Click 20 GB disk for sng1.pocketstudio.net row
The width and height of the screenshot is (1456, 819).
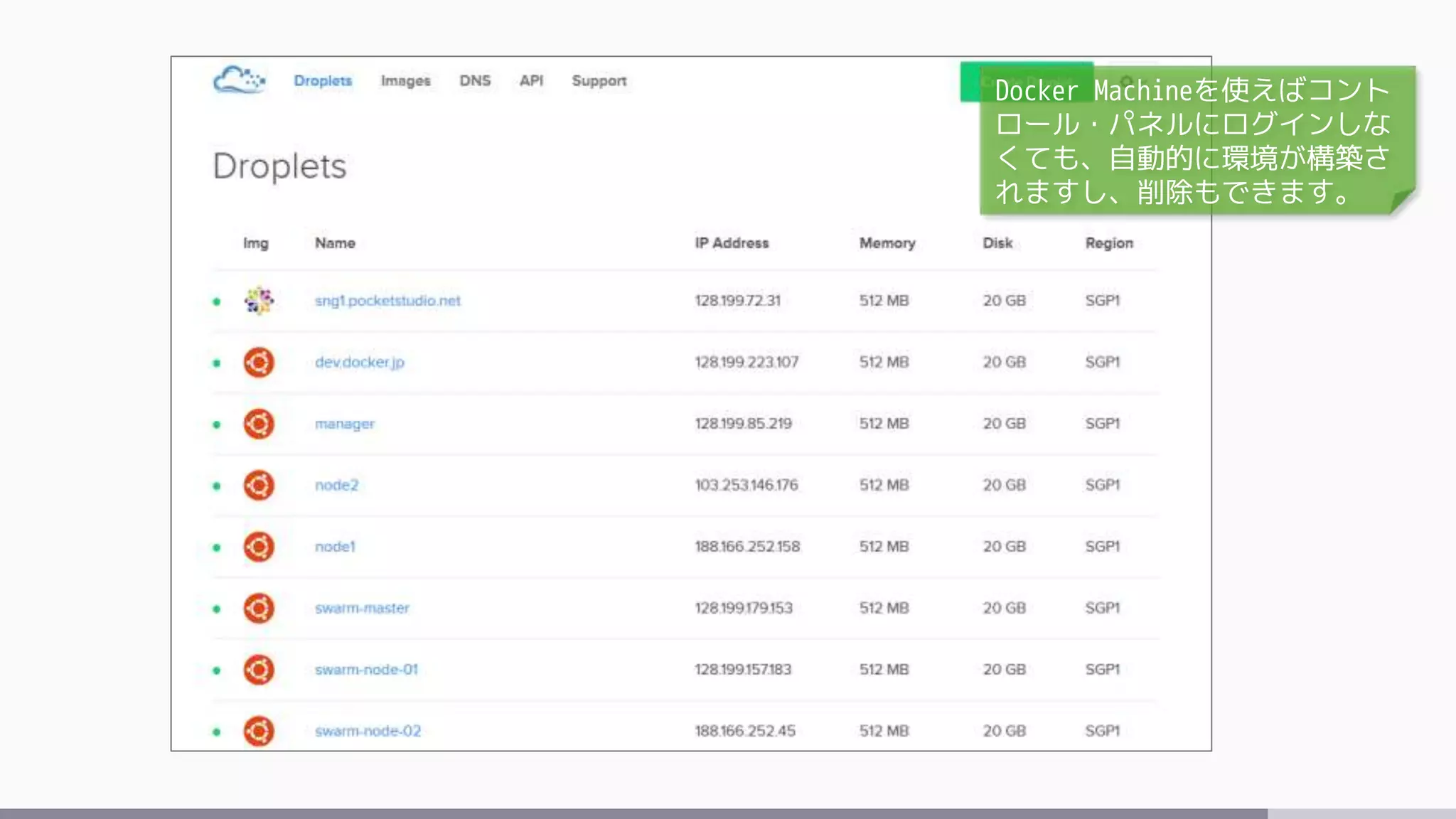tap(1005, 301)
